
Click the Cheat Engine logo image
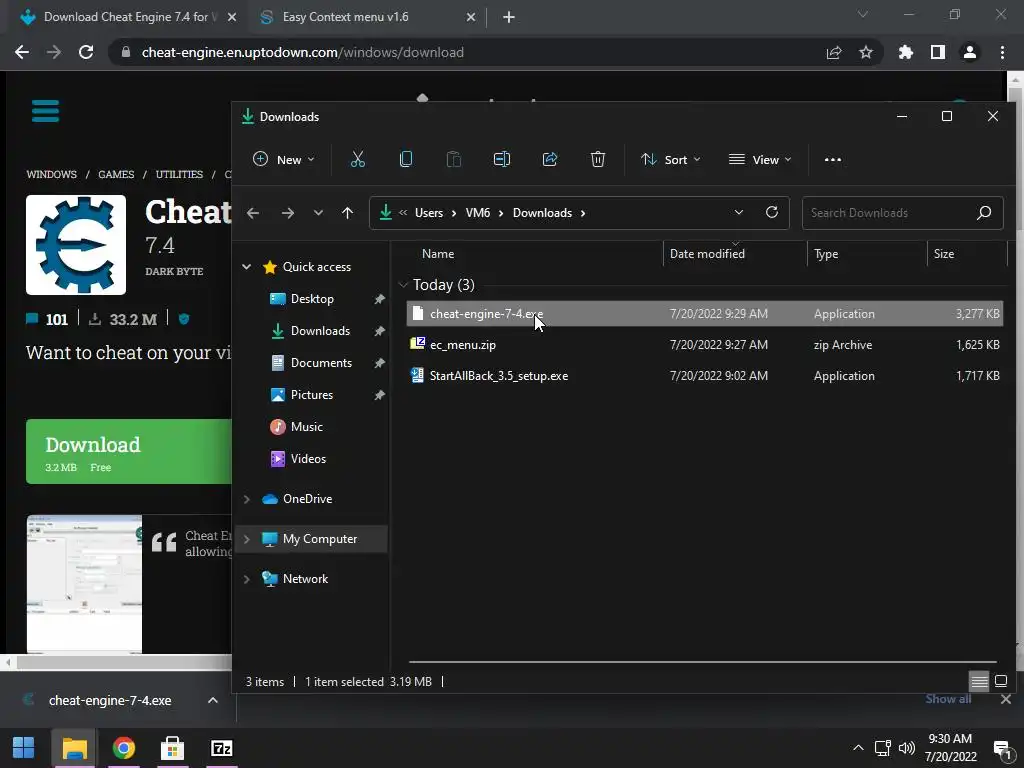(x=76, y=245)
